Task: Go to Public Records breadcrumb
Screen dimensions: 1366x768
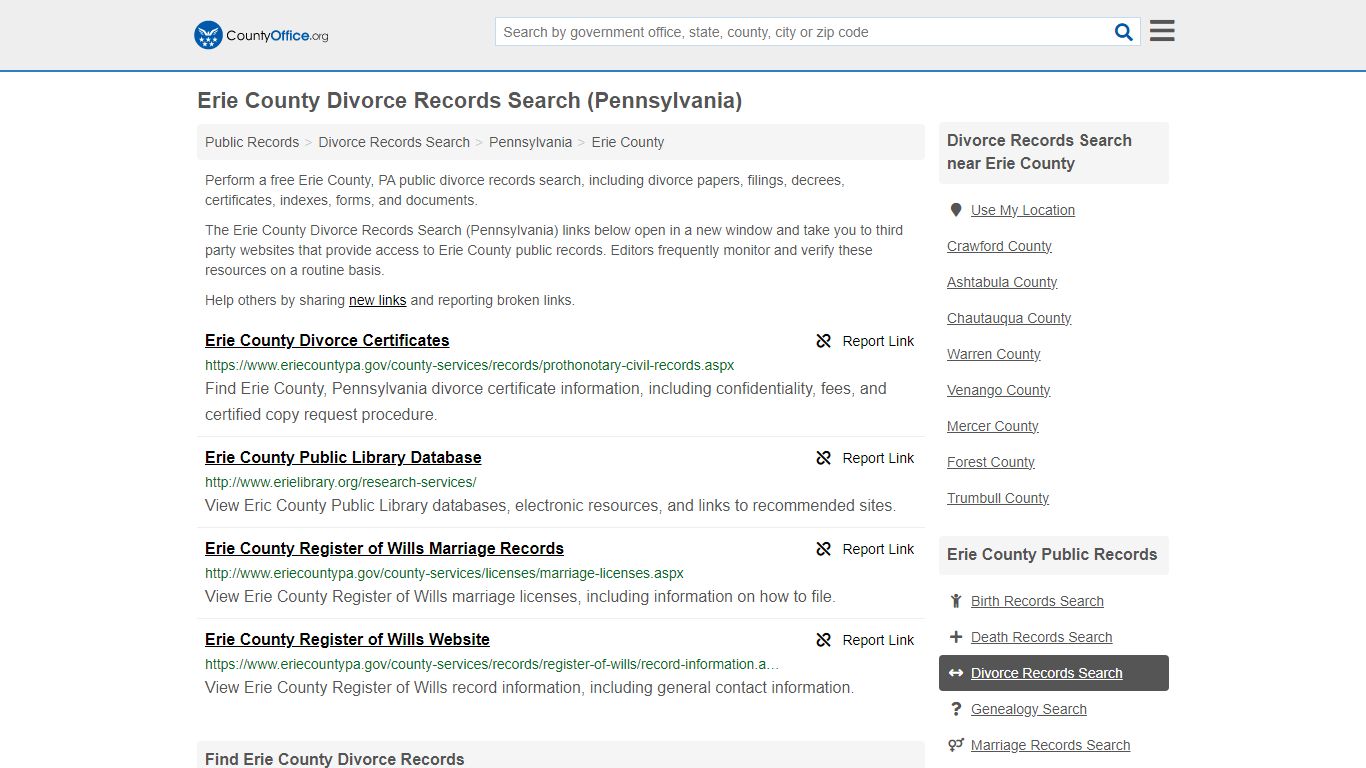Action: coord(252,142)
